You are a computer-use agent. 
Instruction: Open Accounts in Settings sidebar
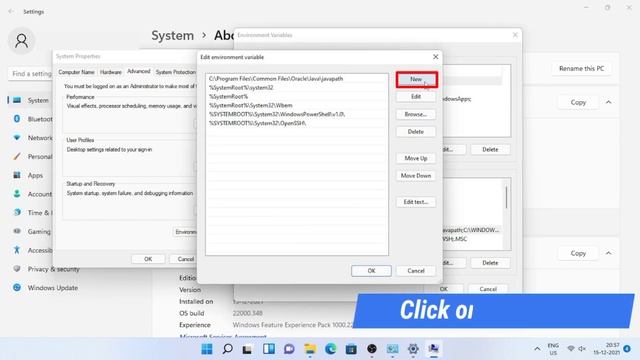tap(31, 194)
